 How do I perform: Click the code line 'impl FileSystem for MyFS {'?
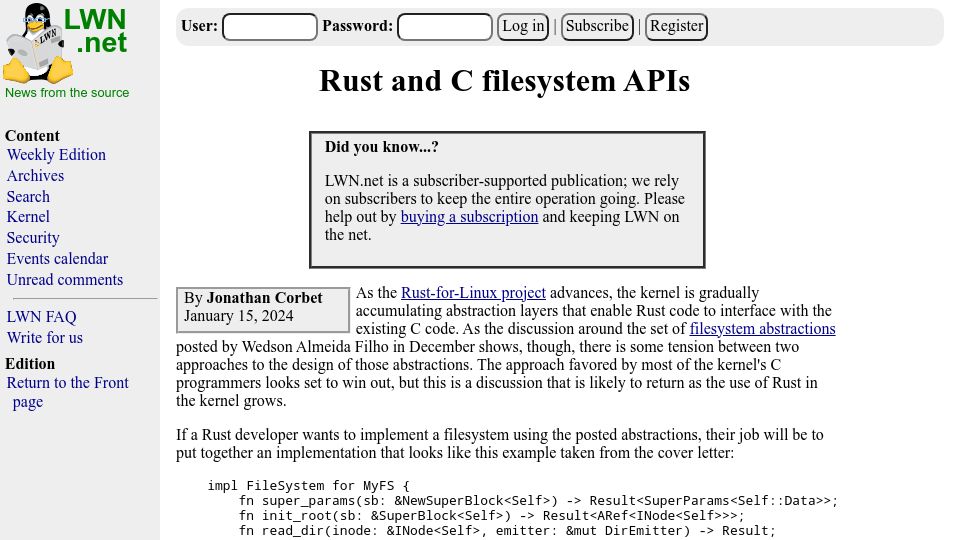pyautogui.click(x=309, y=486)
